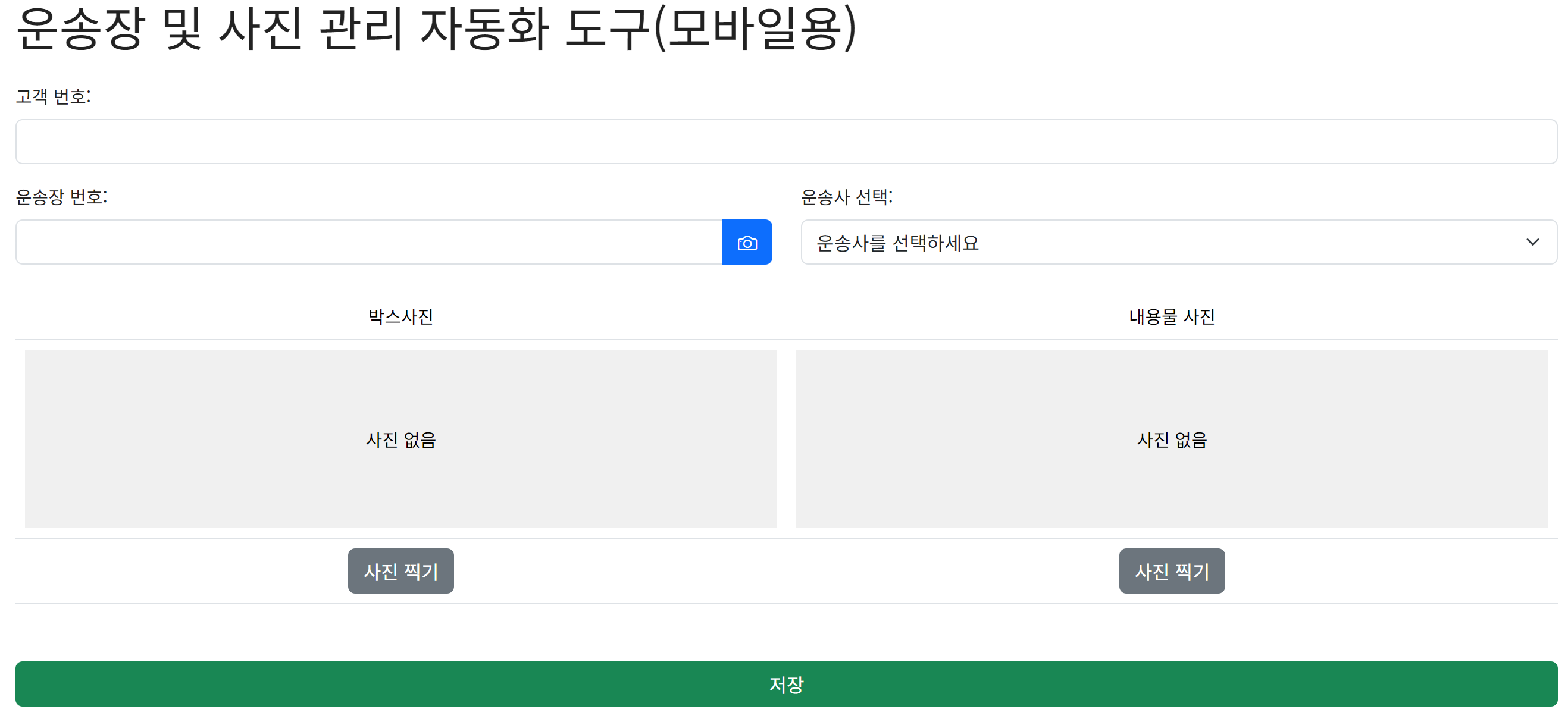Click the 운송사 선택 label
The image size is (1568, 719).
coord(846,196)
